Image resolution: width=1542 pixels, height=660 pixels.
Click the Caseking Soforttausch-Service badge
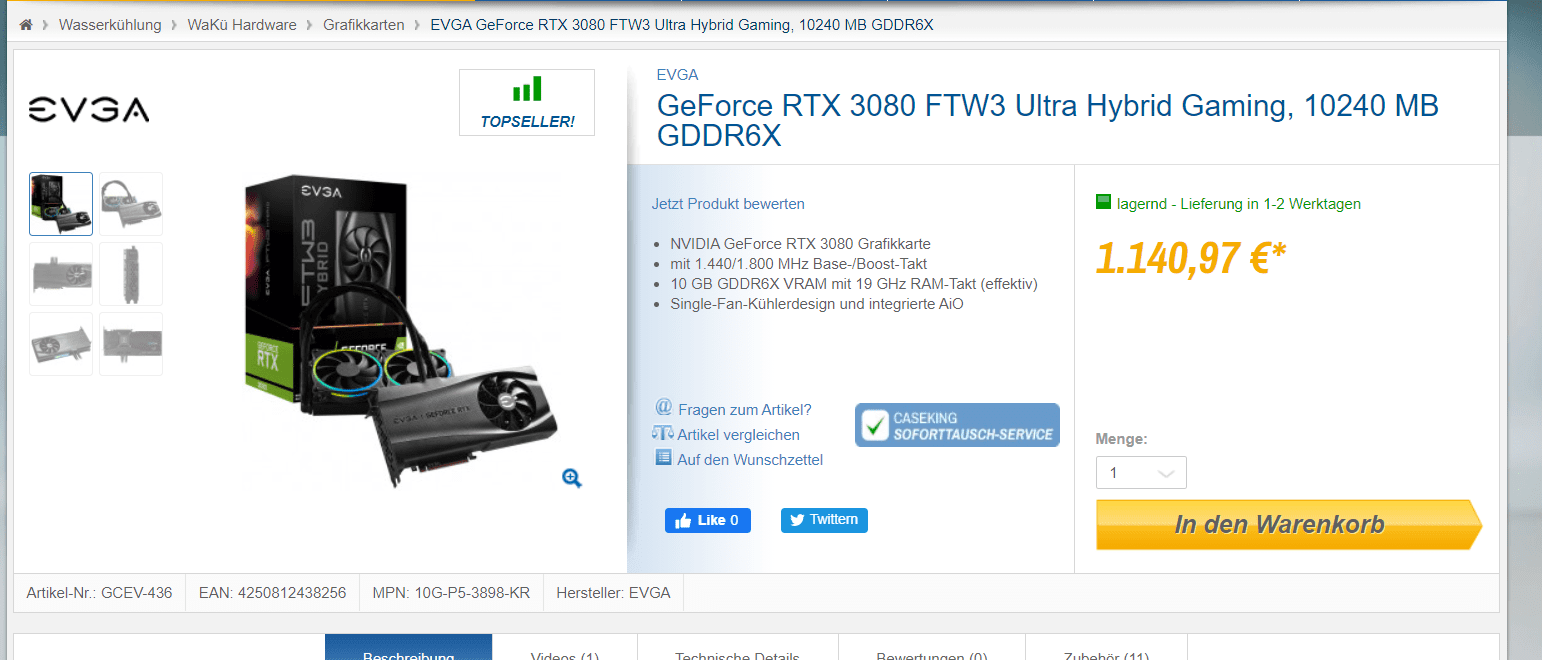957,425
